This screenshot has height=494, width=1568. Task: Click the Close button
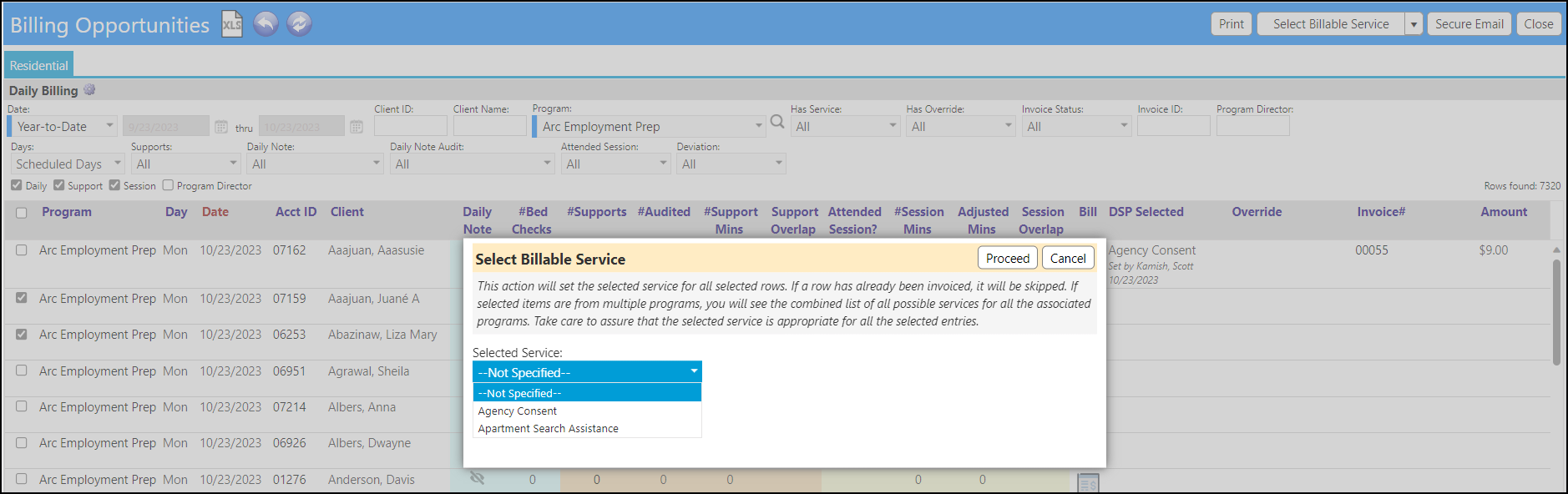coord(1539,24)
